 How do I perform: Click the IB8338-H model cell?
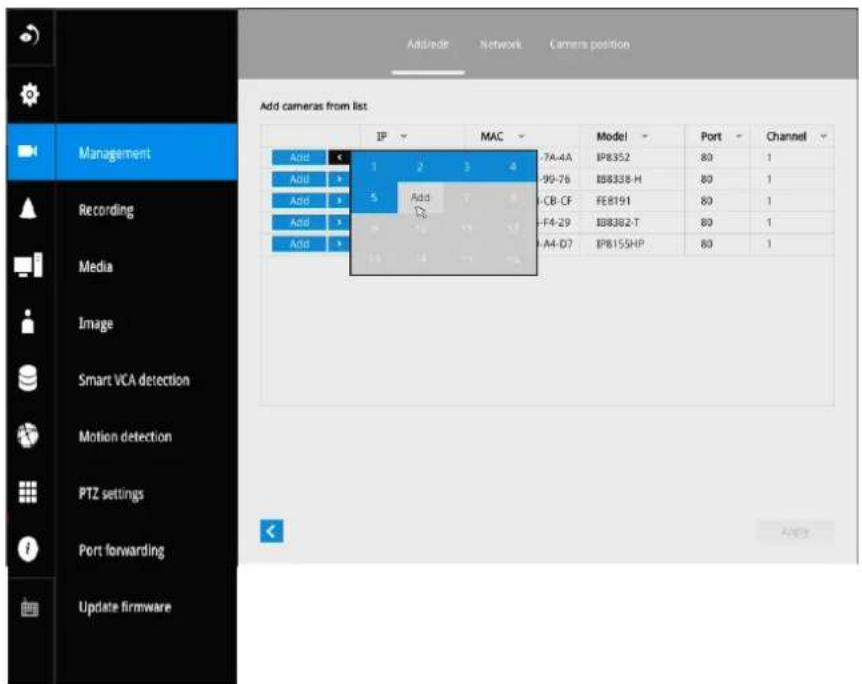pos(619,179)
